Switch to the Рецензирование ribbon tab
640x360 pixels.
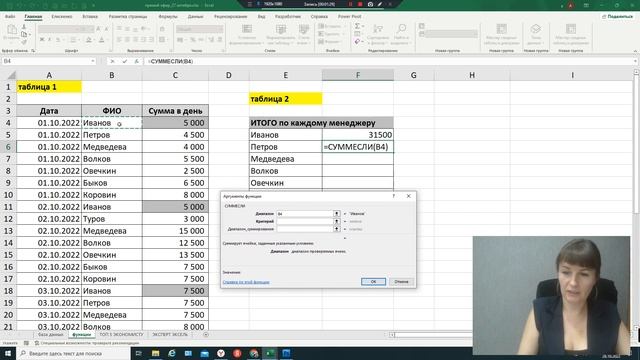click(x=231, y=16)
